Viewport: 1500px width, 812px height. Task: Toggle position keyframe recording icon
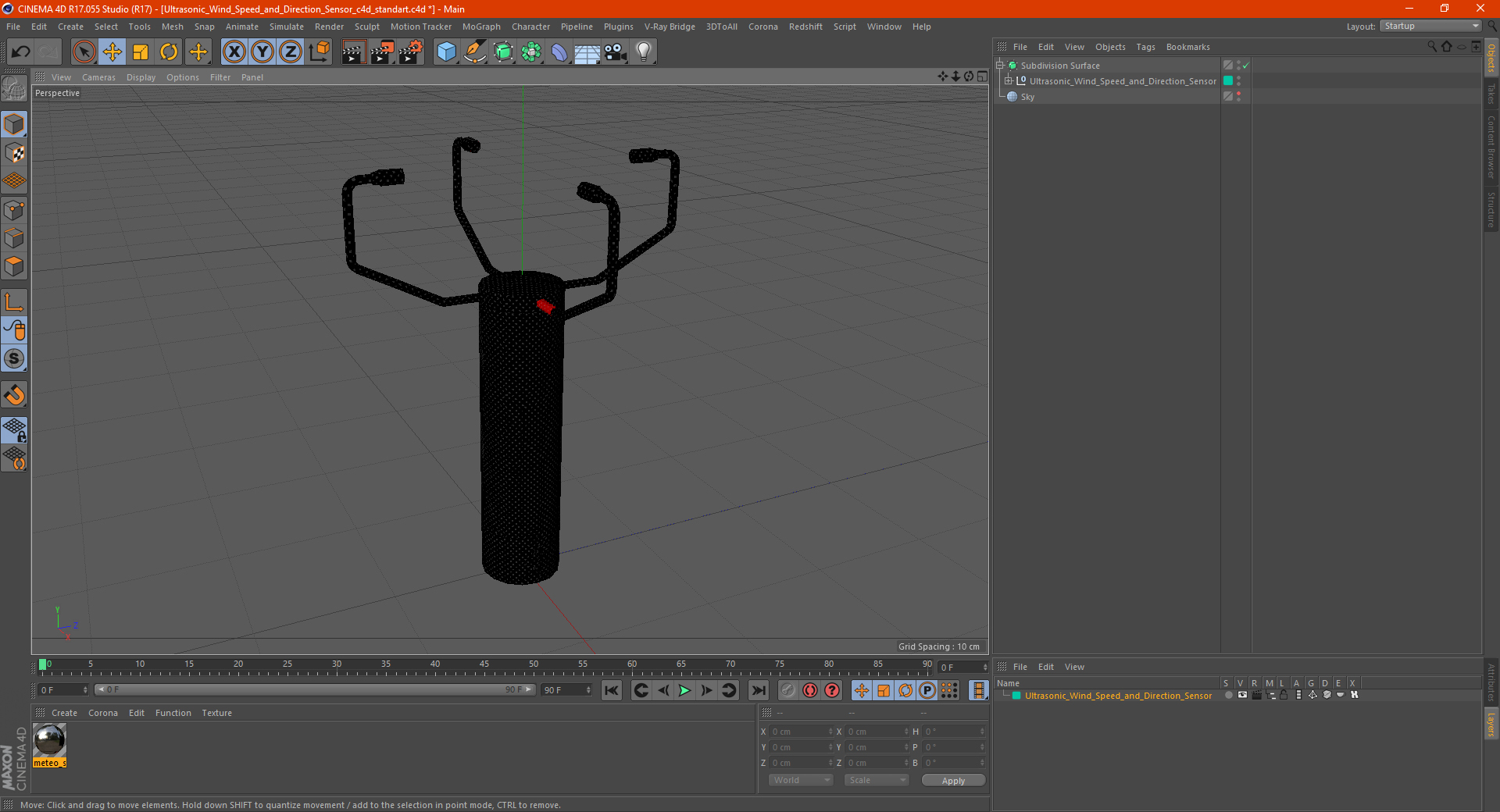(861, 690)
